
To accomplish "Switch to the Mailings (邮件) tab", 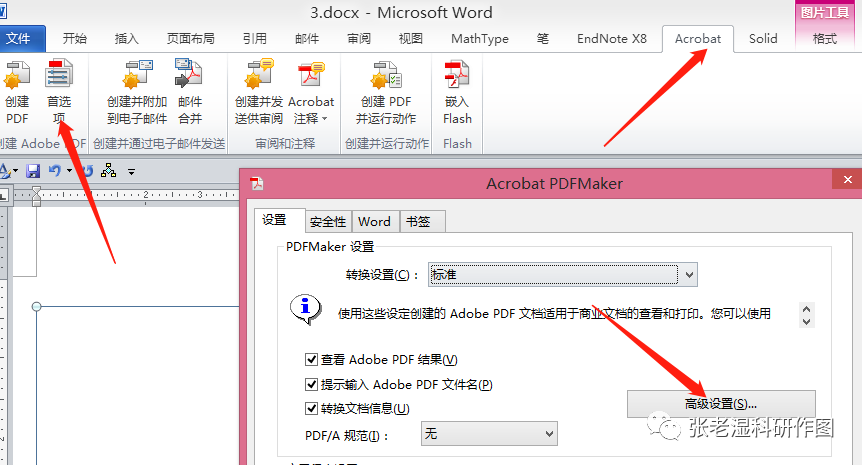I will (x=307, y=38).
